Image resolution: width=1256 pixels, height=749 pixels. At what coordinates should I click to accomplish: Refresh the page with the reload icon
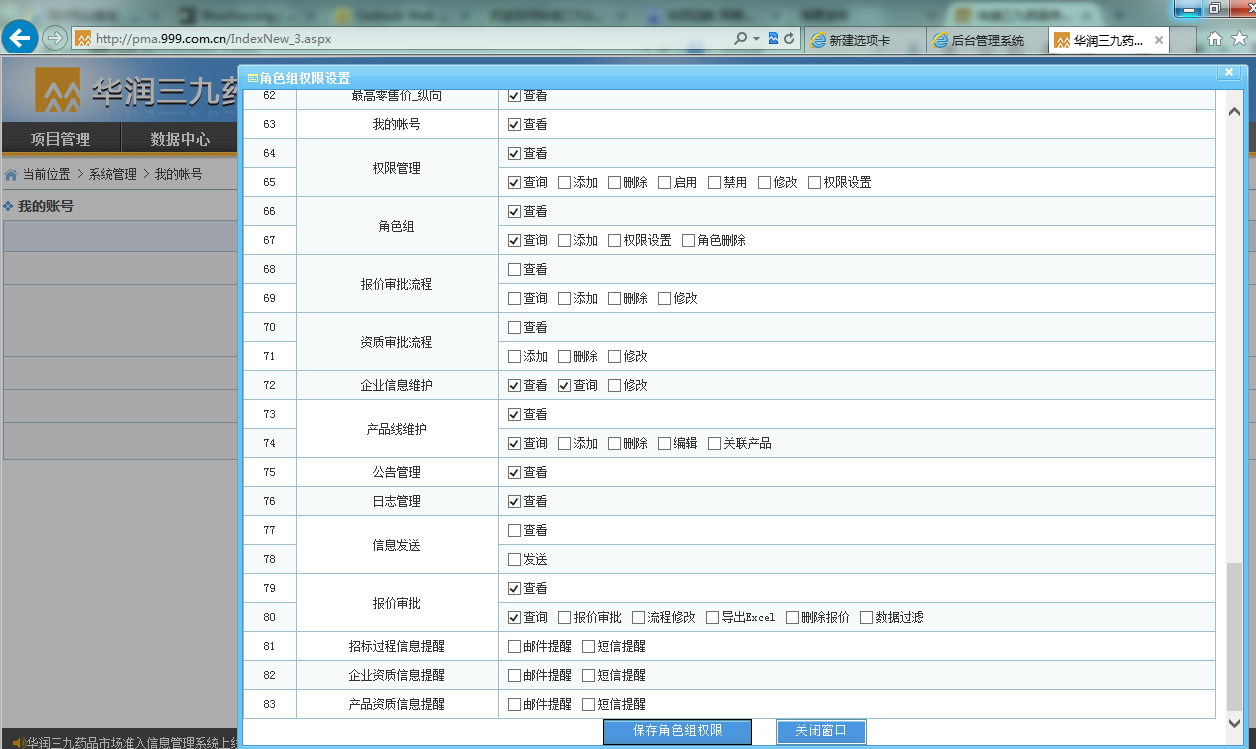click(x=789, y=39)
